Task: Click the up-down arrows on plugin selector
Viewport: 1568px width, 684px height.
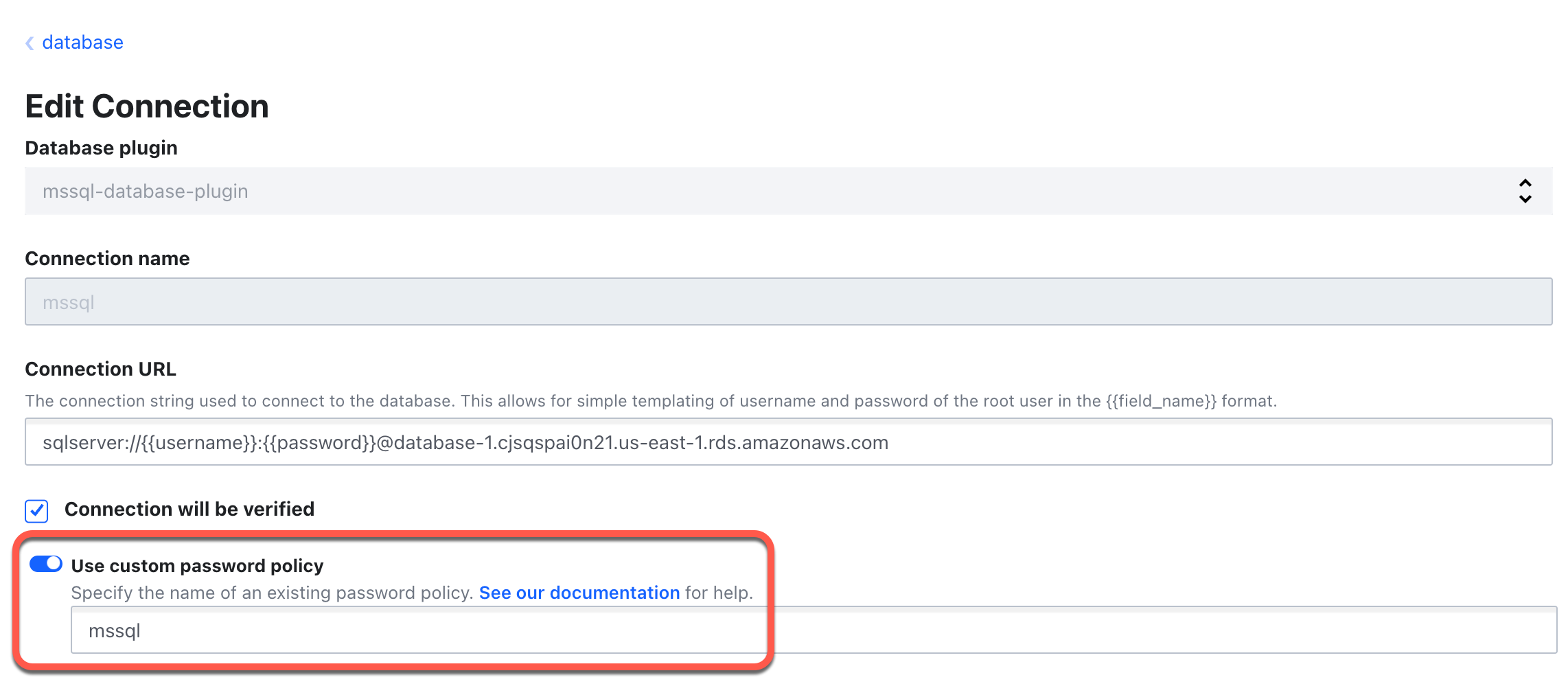Action: [1525, 191]
